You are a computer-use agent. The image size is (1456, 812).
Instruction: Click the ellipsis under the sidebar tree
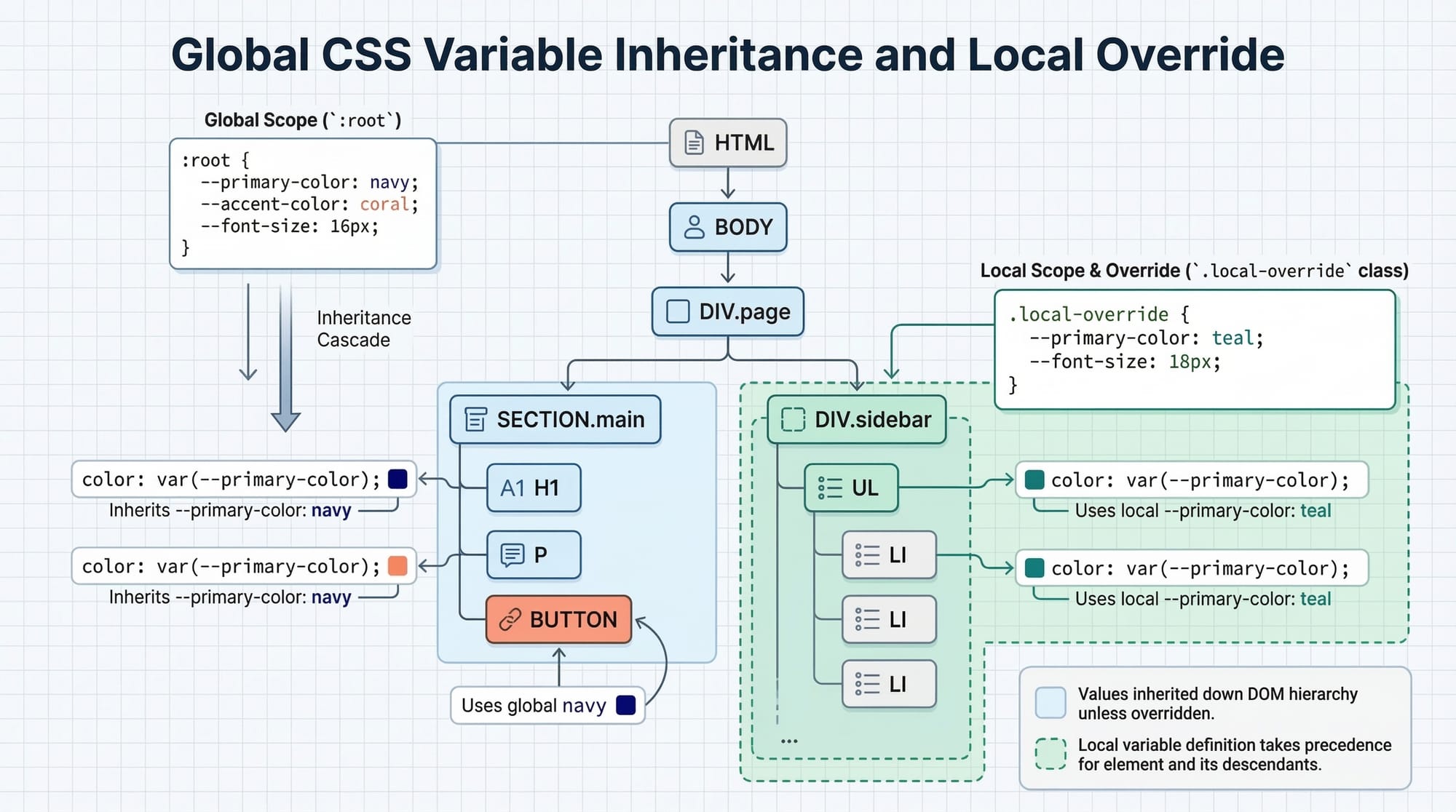pos(789,741)
